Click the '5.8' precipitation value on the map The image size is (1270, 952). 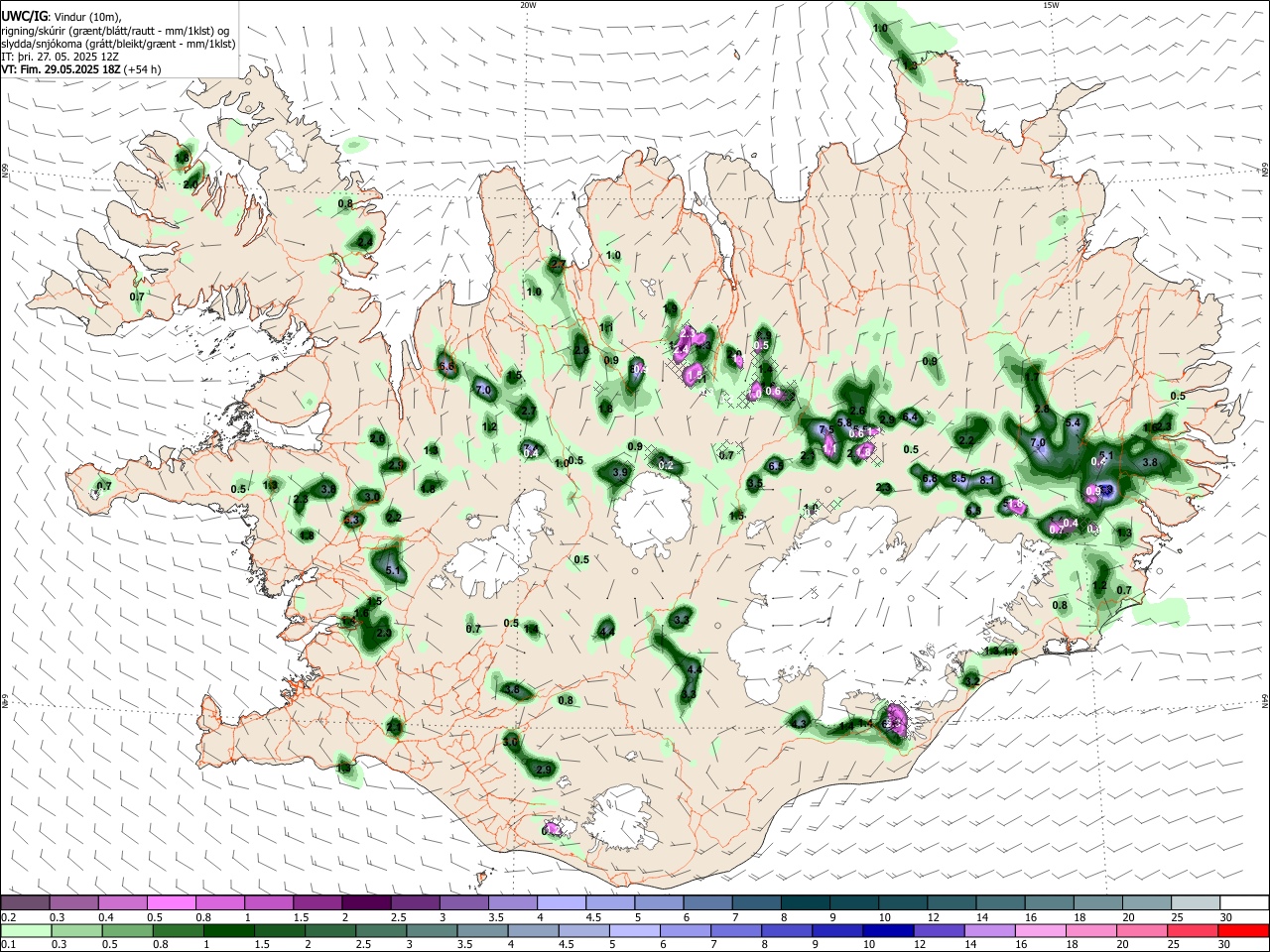click(x=844, y=422)
